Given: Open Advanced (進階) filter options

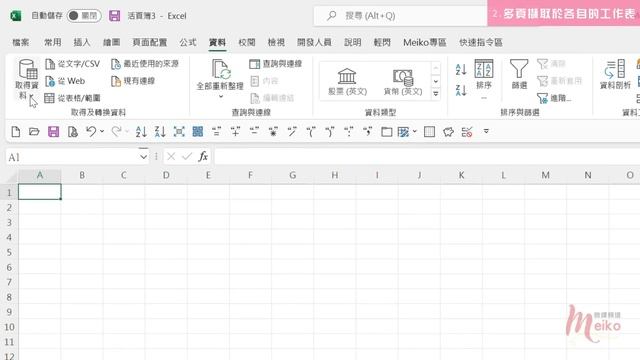Looking at the screenshot, I should click(x=554, y=98).
